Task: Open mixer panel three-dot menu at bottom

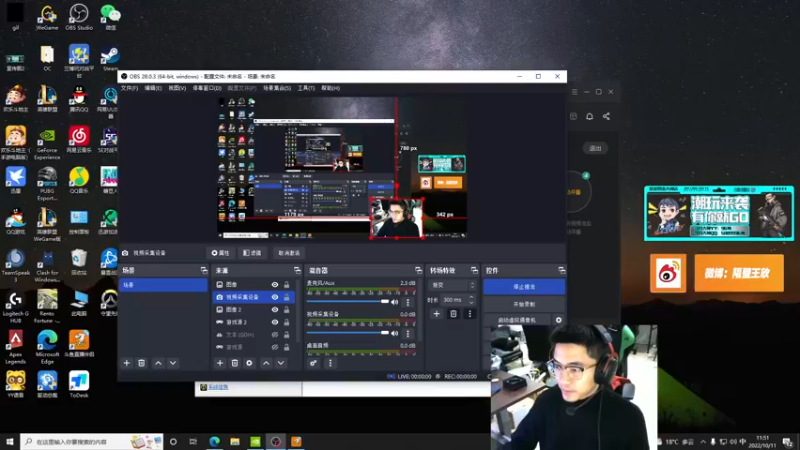Action: pyautogui.click(x=330, y=363)
